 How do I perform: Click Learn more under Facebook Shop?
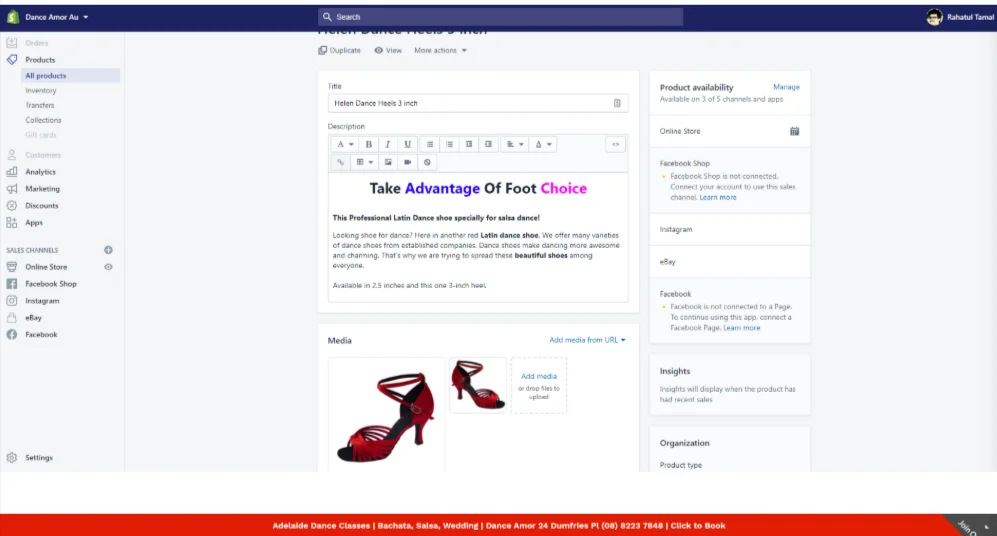click(718, 197)
